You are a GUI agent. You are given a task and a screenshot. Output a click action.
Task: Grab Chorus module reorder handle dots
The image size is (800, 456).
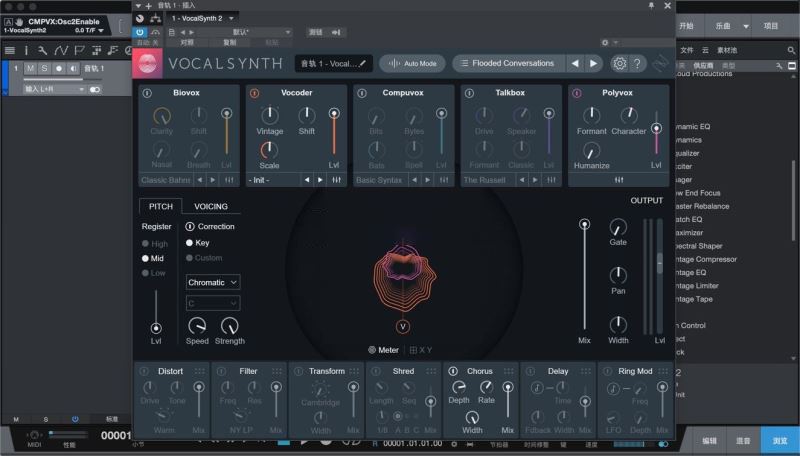click(x=509, y=371)
